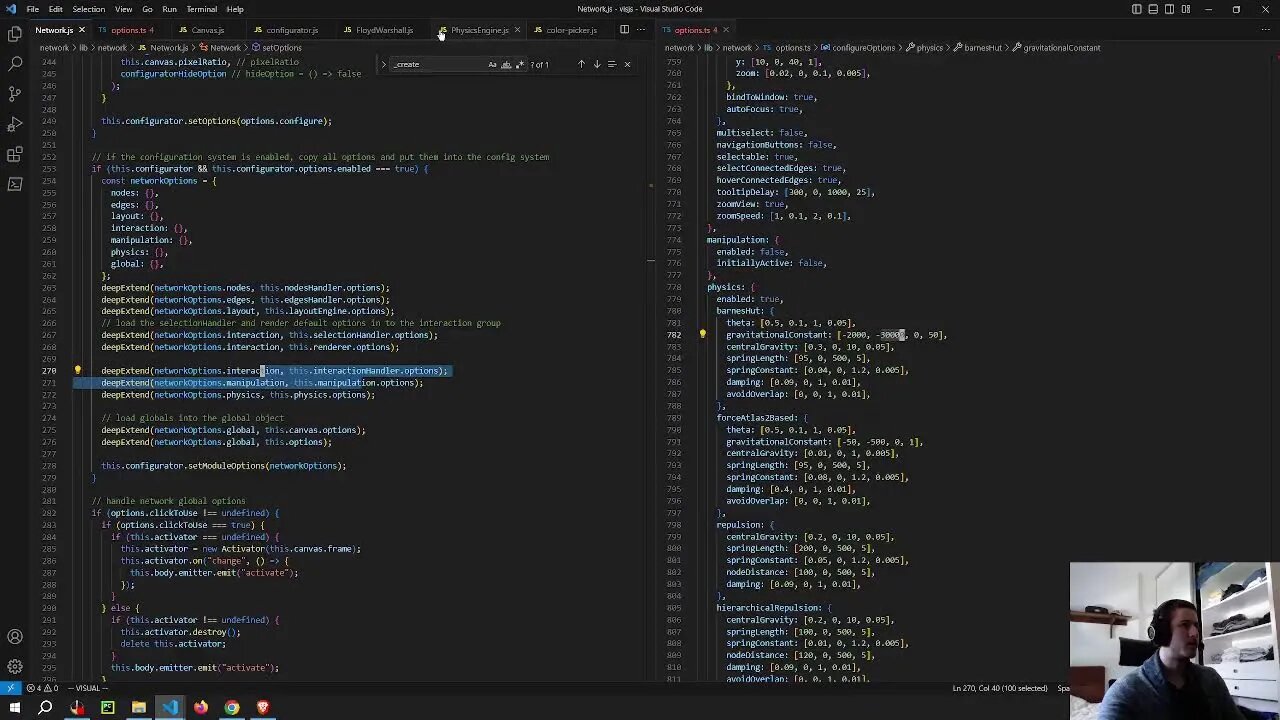The width and height of the screenshot is (1280, 720).
Task: Switch to the color-picker.js tab
Action: coord(571,30)
